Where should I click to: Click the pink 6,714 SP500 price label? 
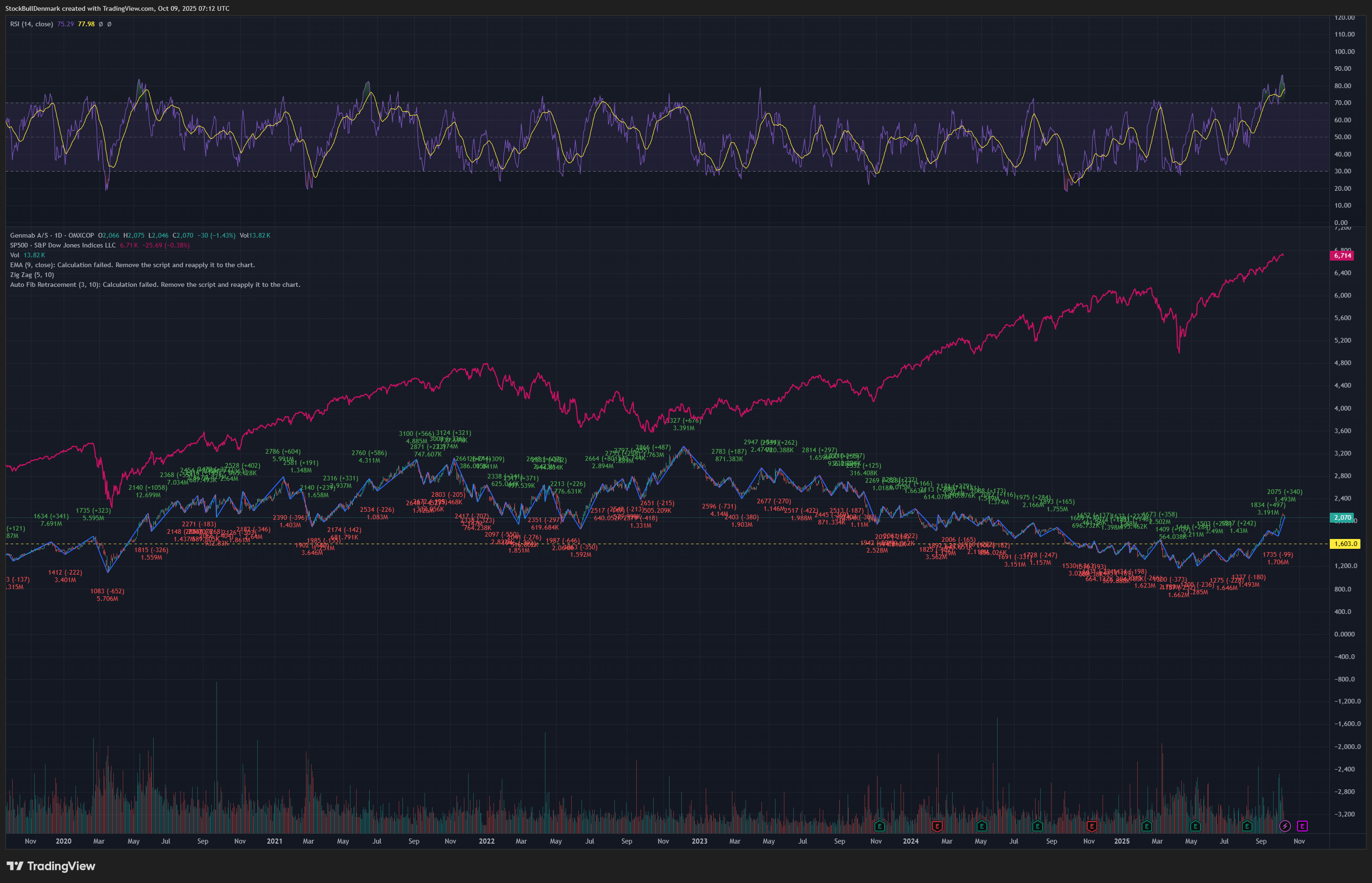[1342, 256]
